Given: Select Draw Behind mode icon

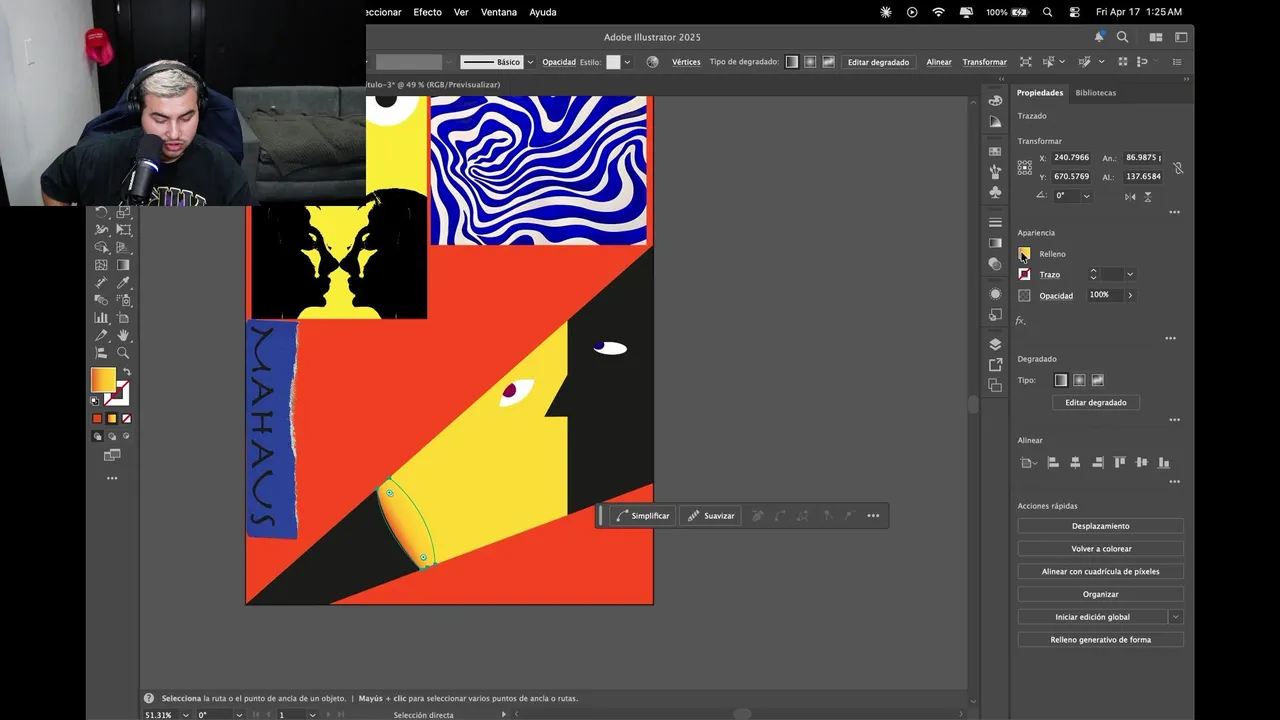Looking at the screenshot, I should [x=112, y=436].
